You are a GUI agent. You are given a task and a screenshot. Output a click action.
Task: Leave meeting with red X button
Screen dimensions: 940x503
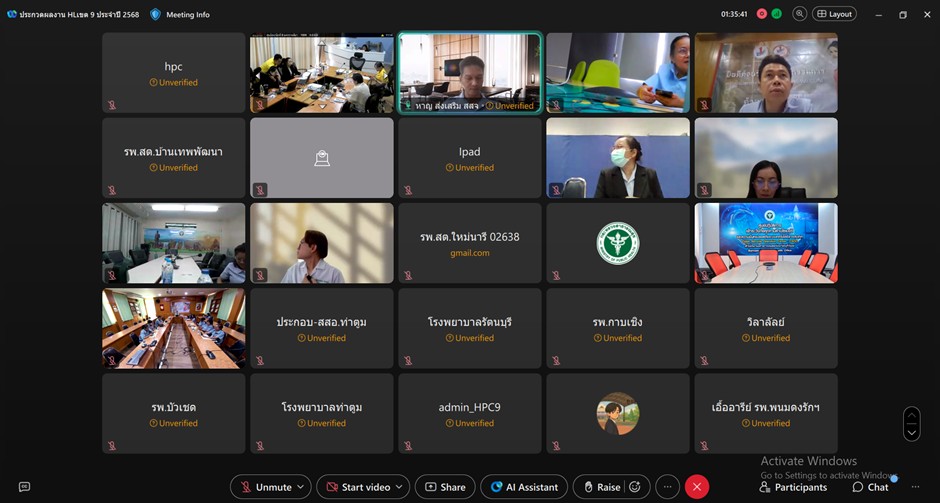[697, 487]
